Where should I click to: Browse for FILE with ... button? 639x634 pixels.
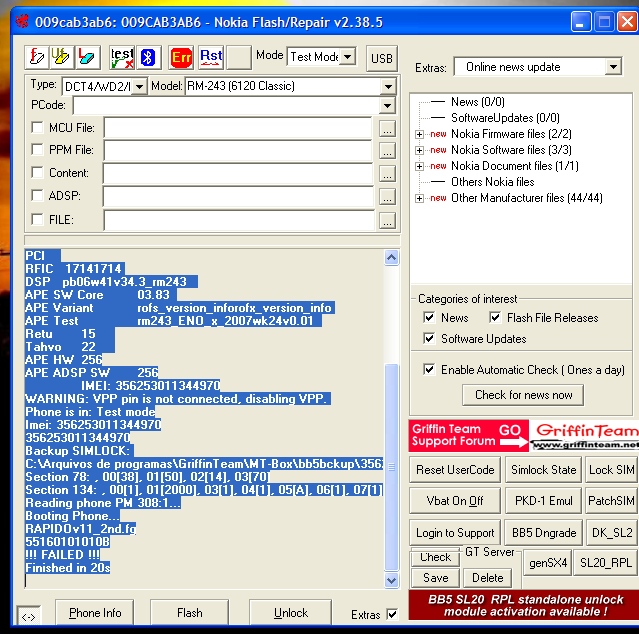[387, 220]
